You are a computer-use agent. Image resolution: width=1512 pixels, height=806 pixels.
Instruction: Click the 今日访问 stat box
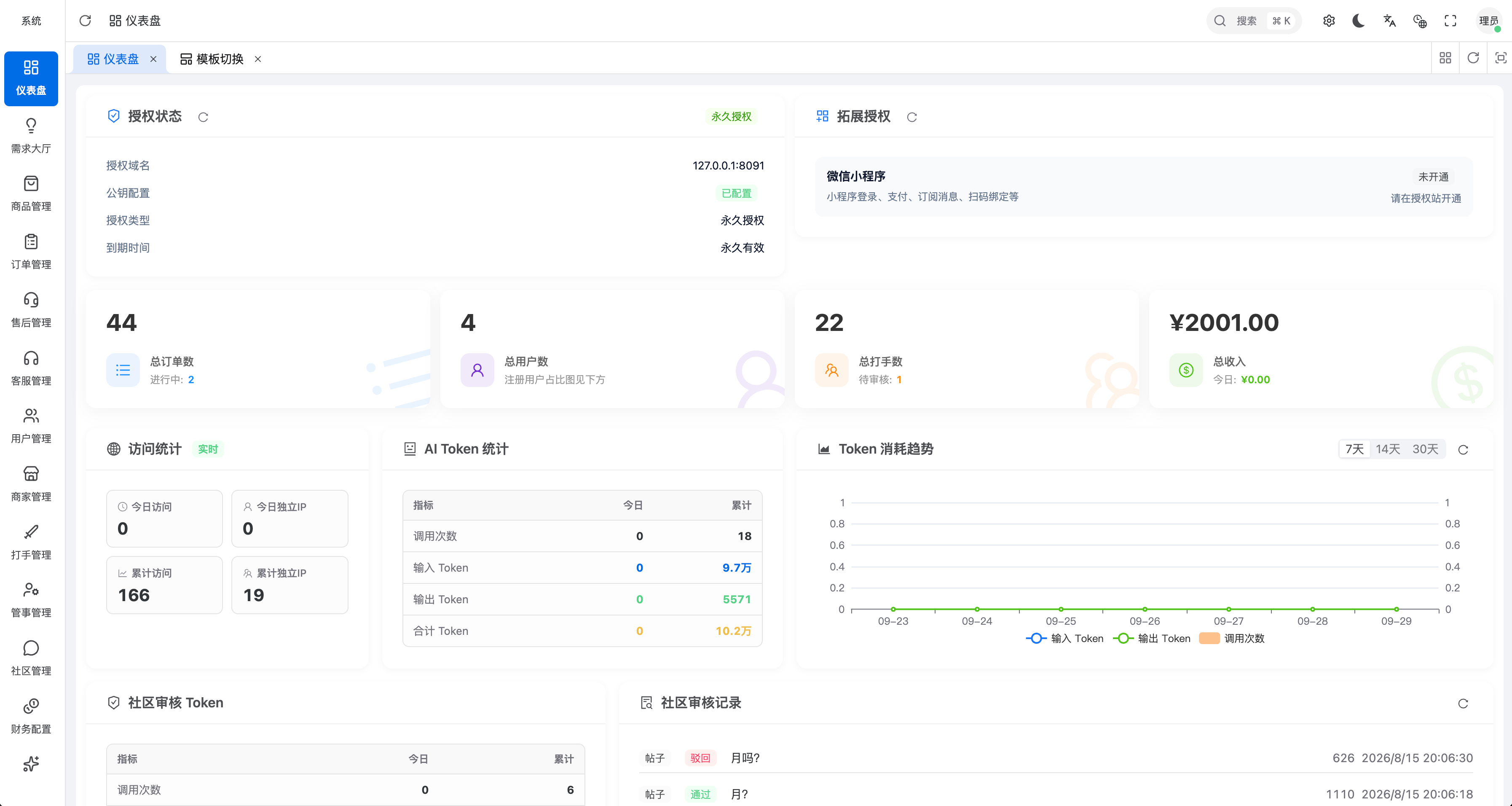coord(164,519)
